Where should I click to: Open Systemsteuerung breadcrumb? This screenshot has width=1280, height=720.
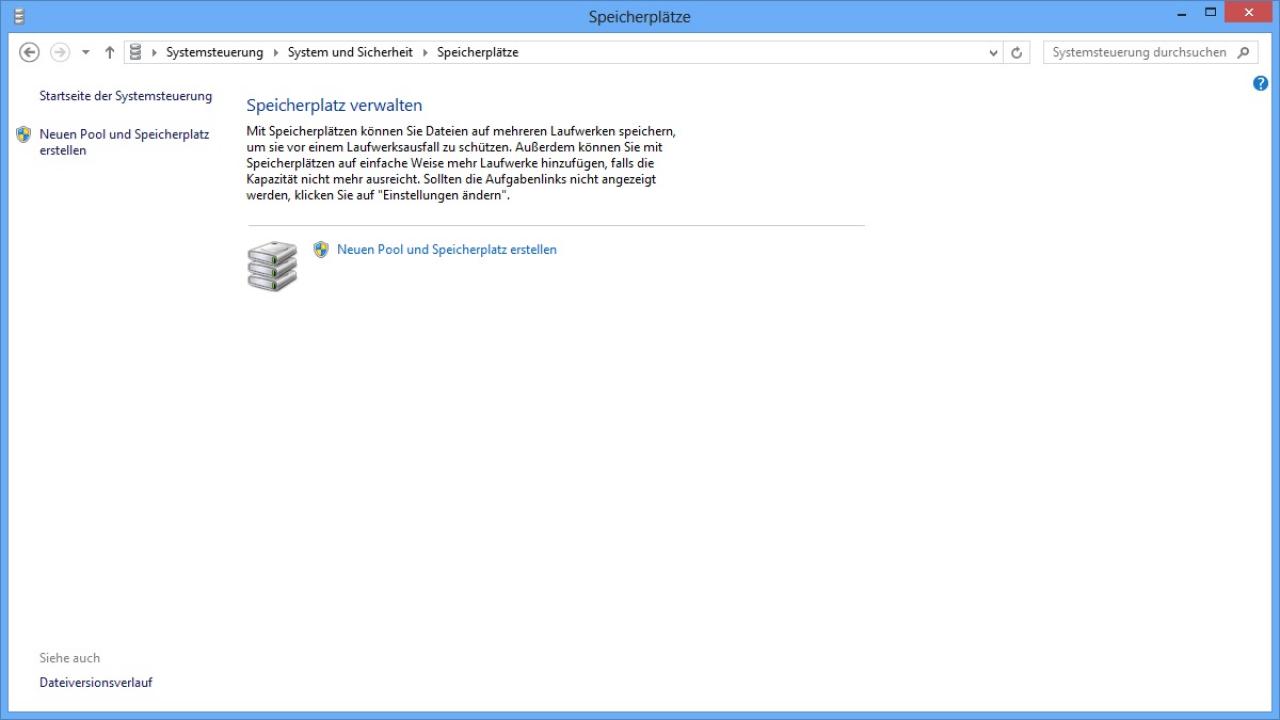pos(214,52)
